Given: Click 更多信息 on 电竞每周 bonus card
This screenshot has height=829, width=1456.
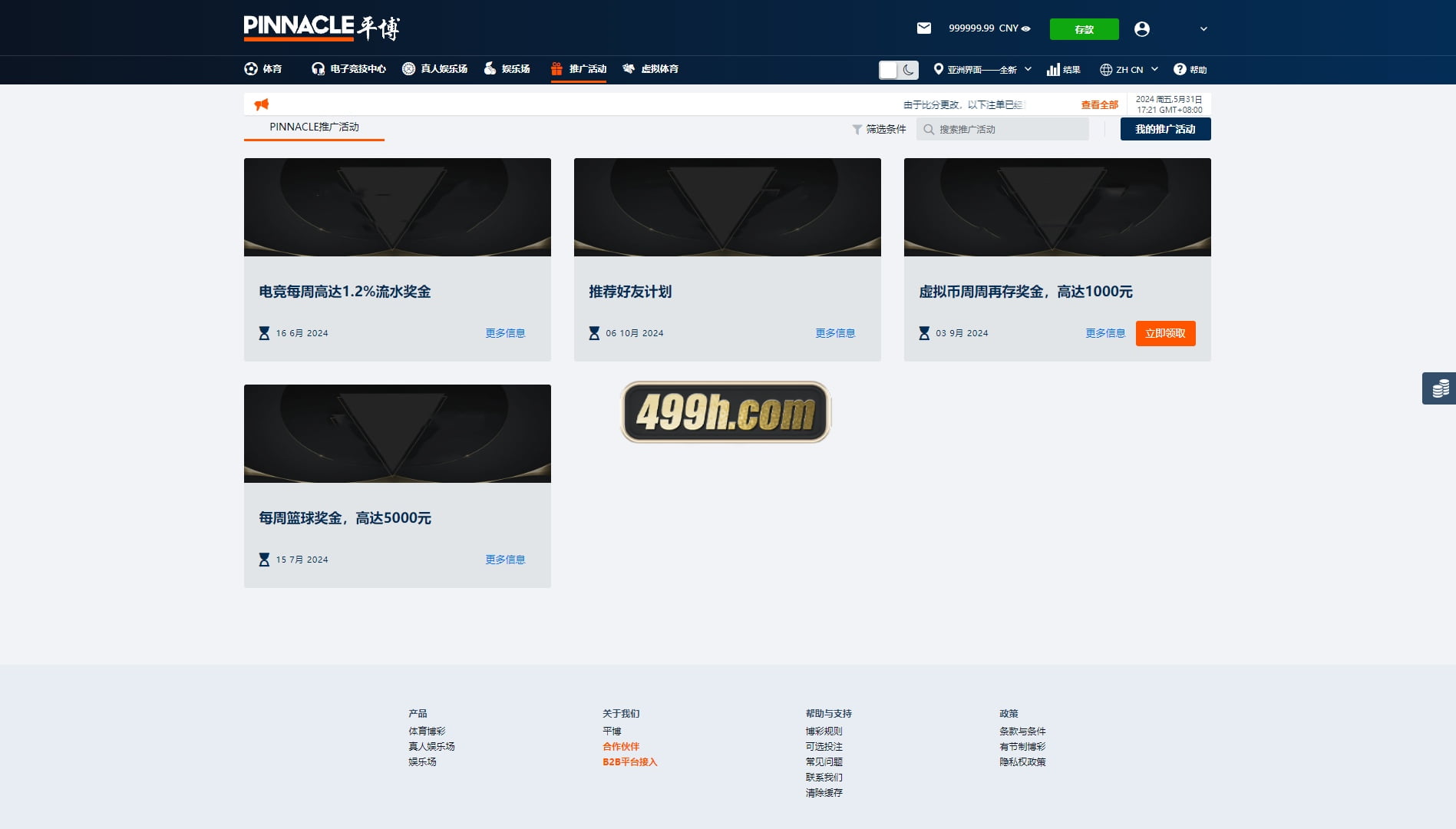Looking at the screenshot, I should pos(505,333).
